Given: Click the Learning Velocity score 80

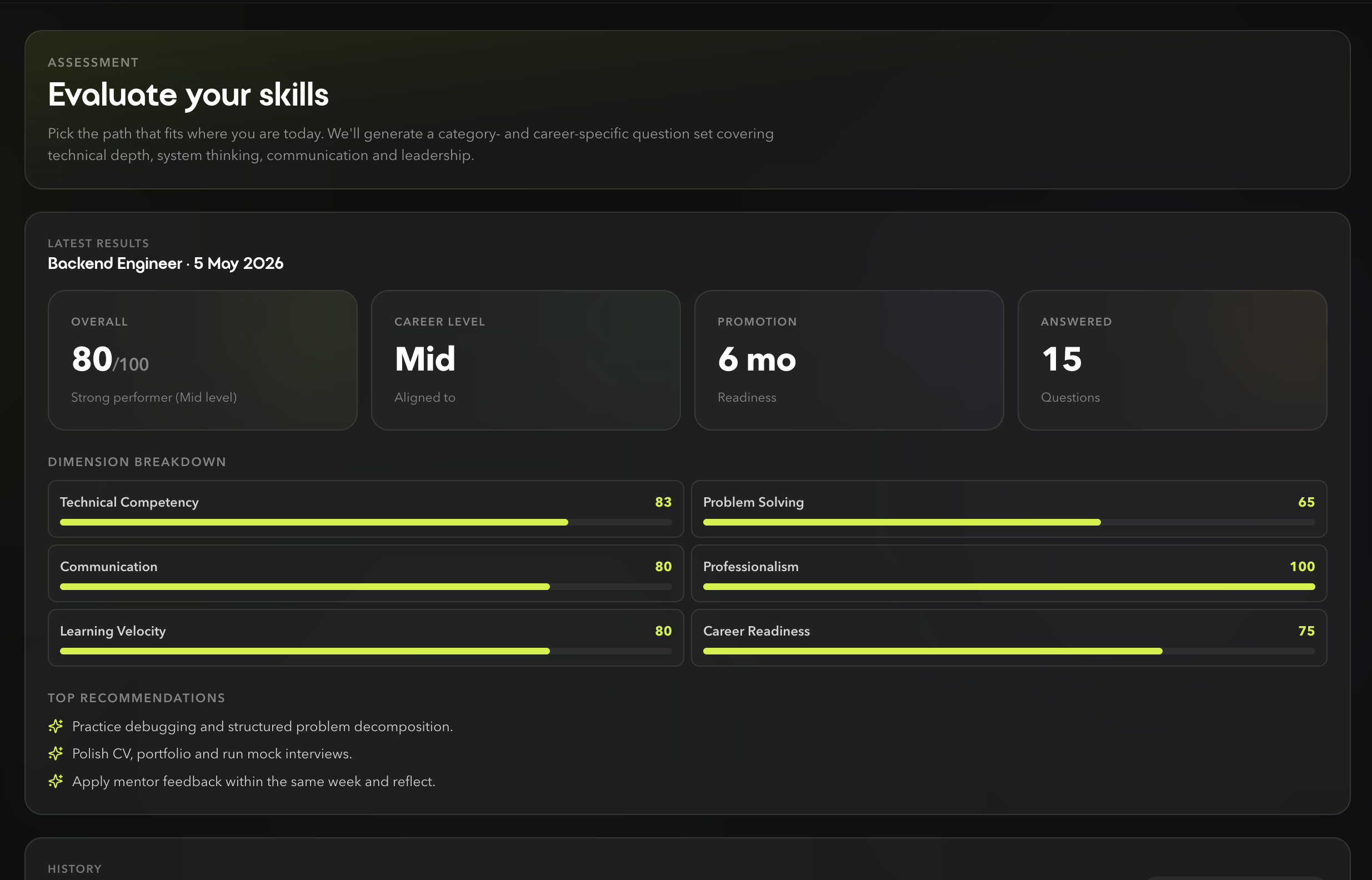Looking at the screenshot, I should [x=663, y=632].
